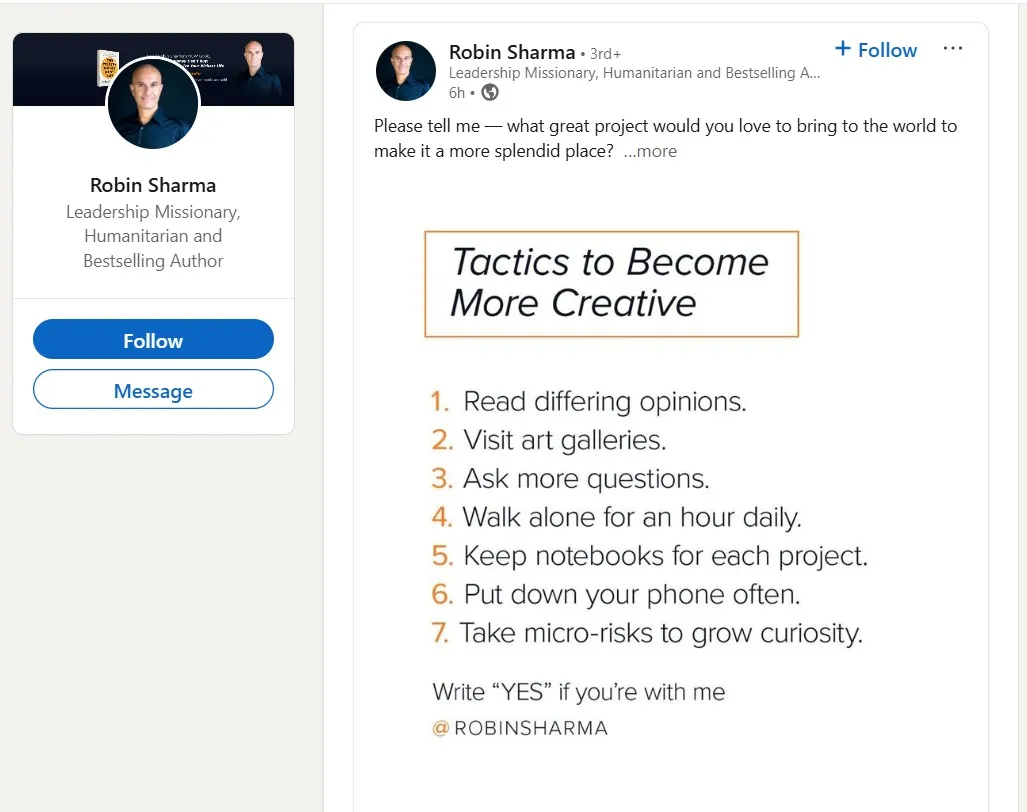Click the blue Follow button in the profile card
This screenshot has height=812, width=1027.
click(152, 339)
